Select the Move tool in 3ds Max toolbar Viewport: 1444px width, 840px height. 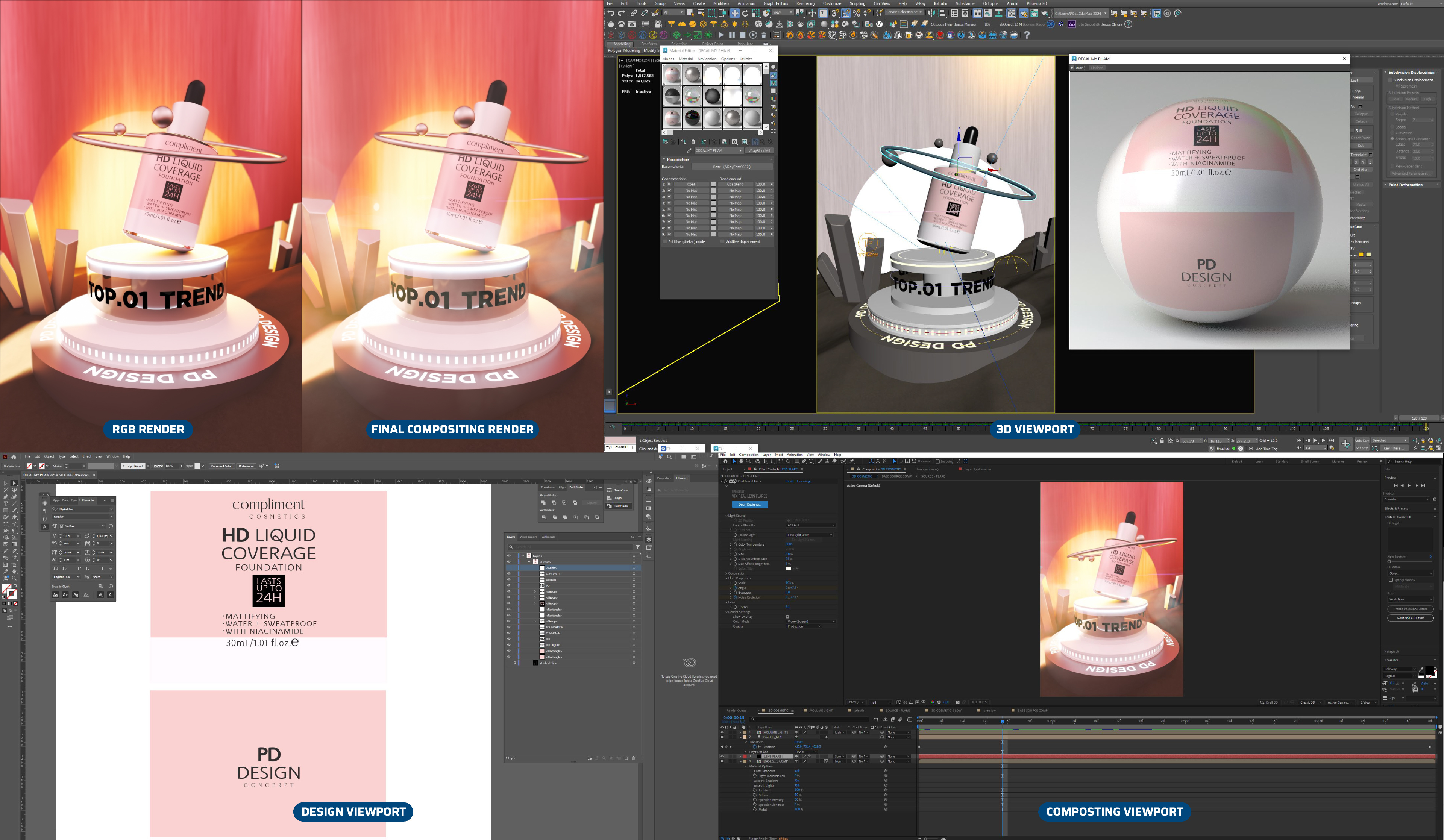734,13
